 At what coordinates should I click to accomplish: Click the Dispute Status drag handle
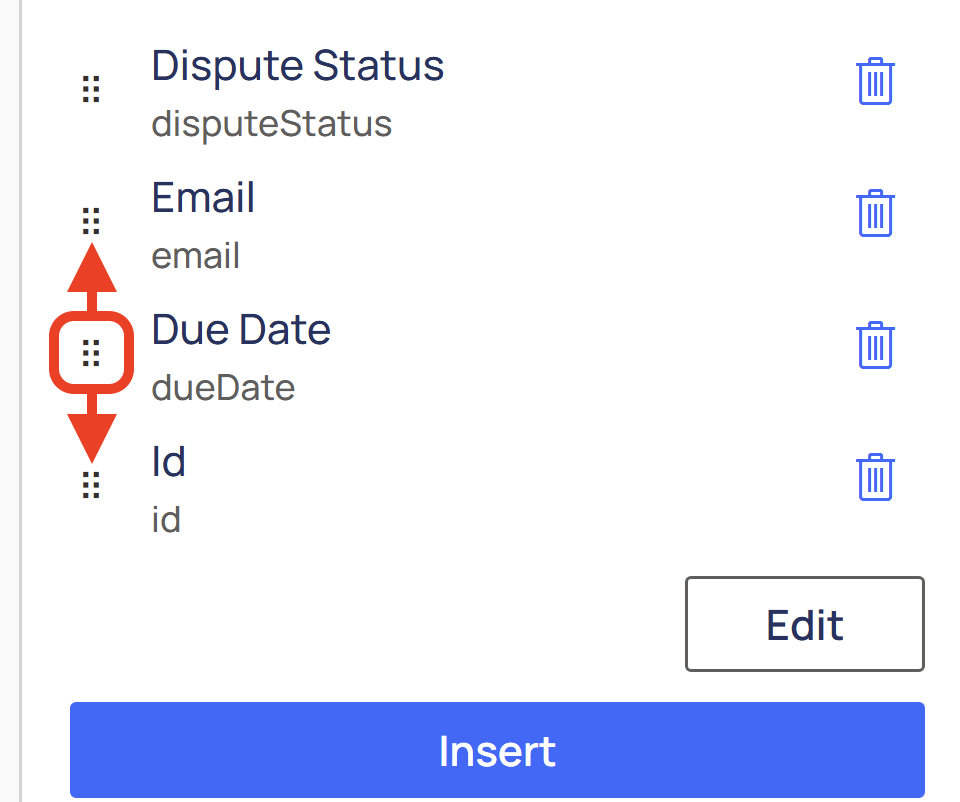coord(91,90)
